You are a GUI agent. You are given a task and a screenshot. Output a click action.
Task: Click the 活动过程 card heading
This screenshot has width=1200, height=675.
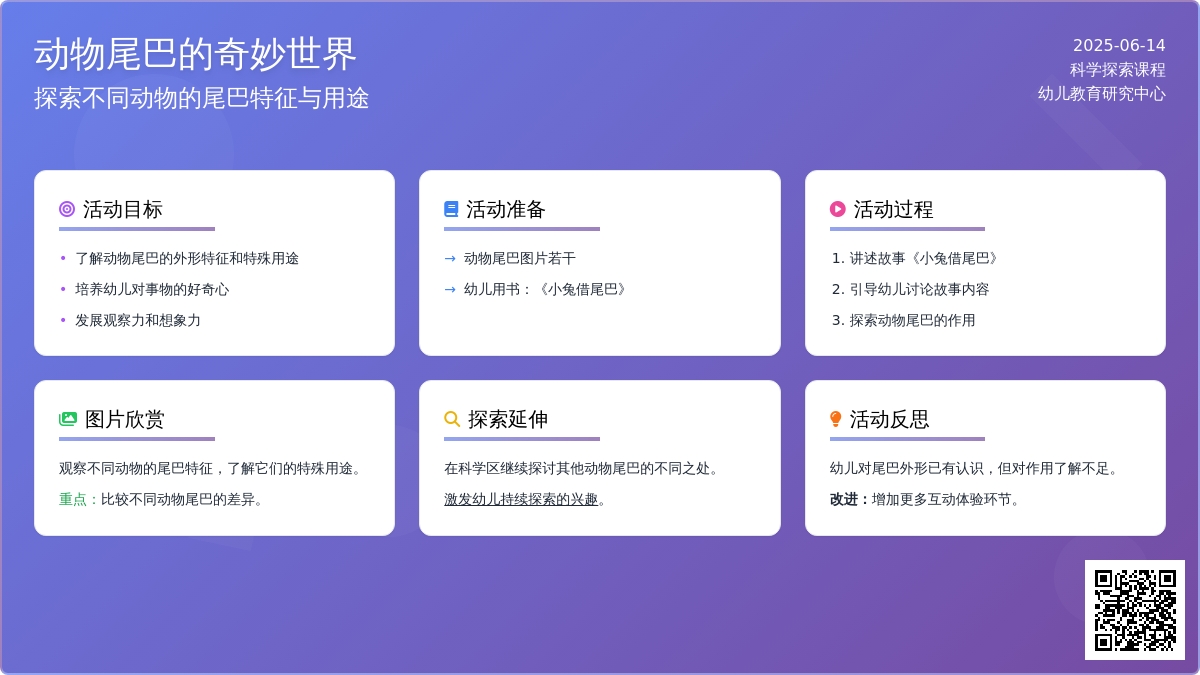[893, 209]
